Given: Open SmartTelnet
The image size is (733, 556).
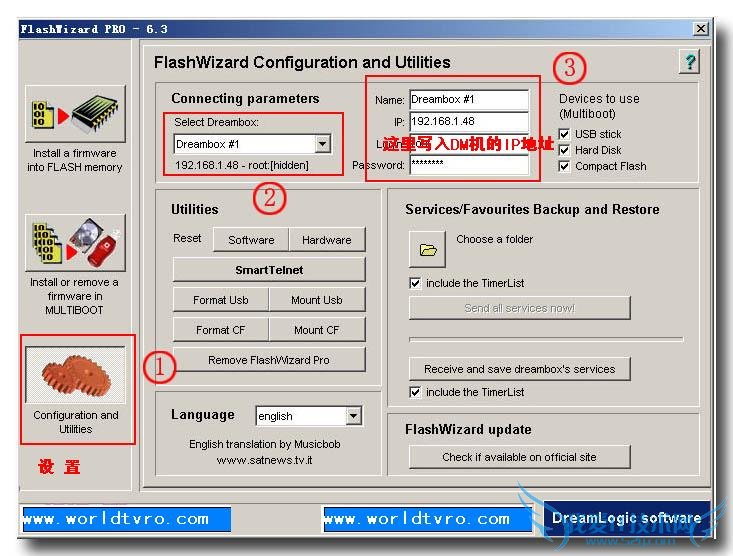Looking at the screenshot, I should (x=269, y=270).
